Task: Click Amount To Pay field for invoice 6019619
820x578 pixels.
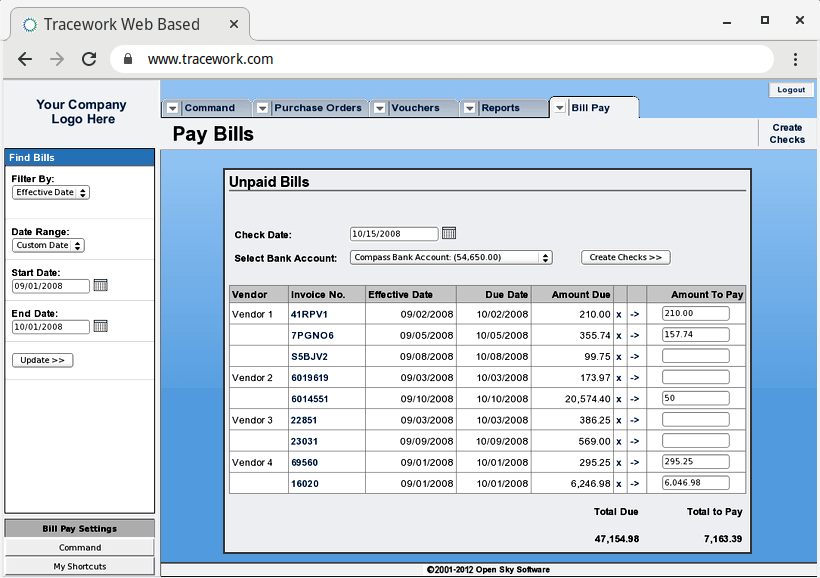Action: (x=695, y=377)
